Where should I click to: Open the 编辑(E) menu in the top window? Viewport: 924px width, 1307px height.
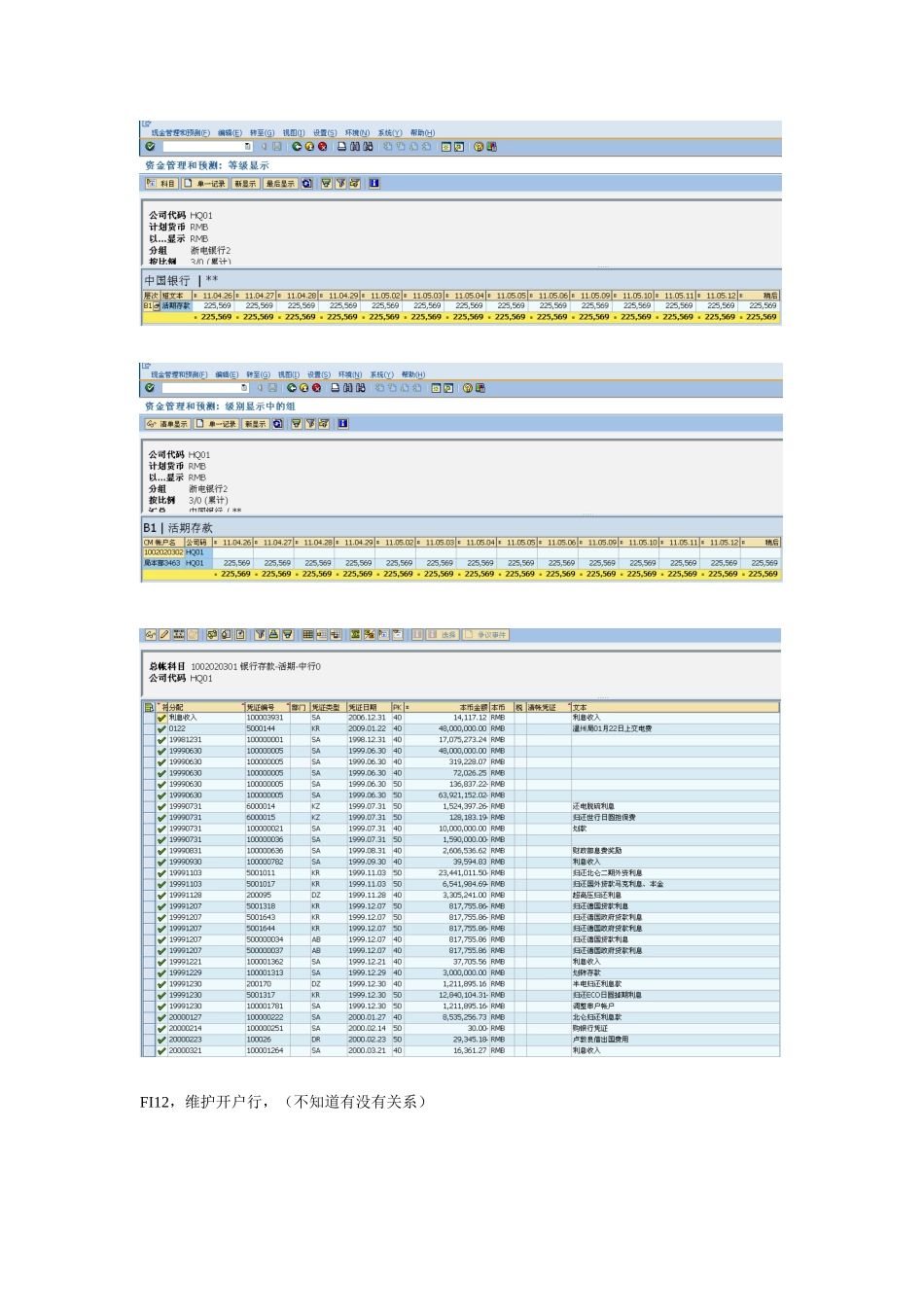coord(230,133)
